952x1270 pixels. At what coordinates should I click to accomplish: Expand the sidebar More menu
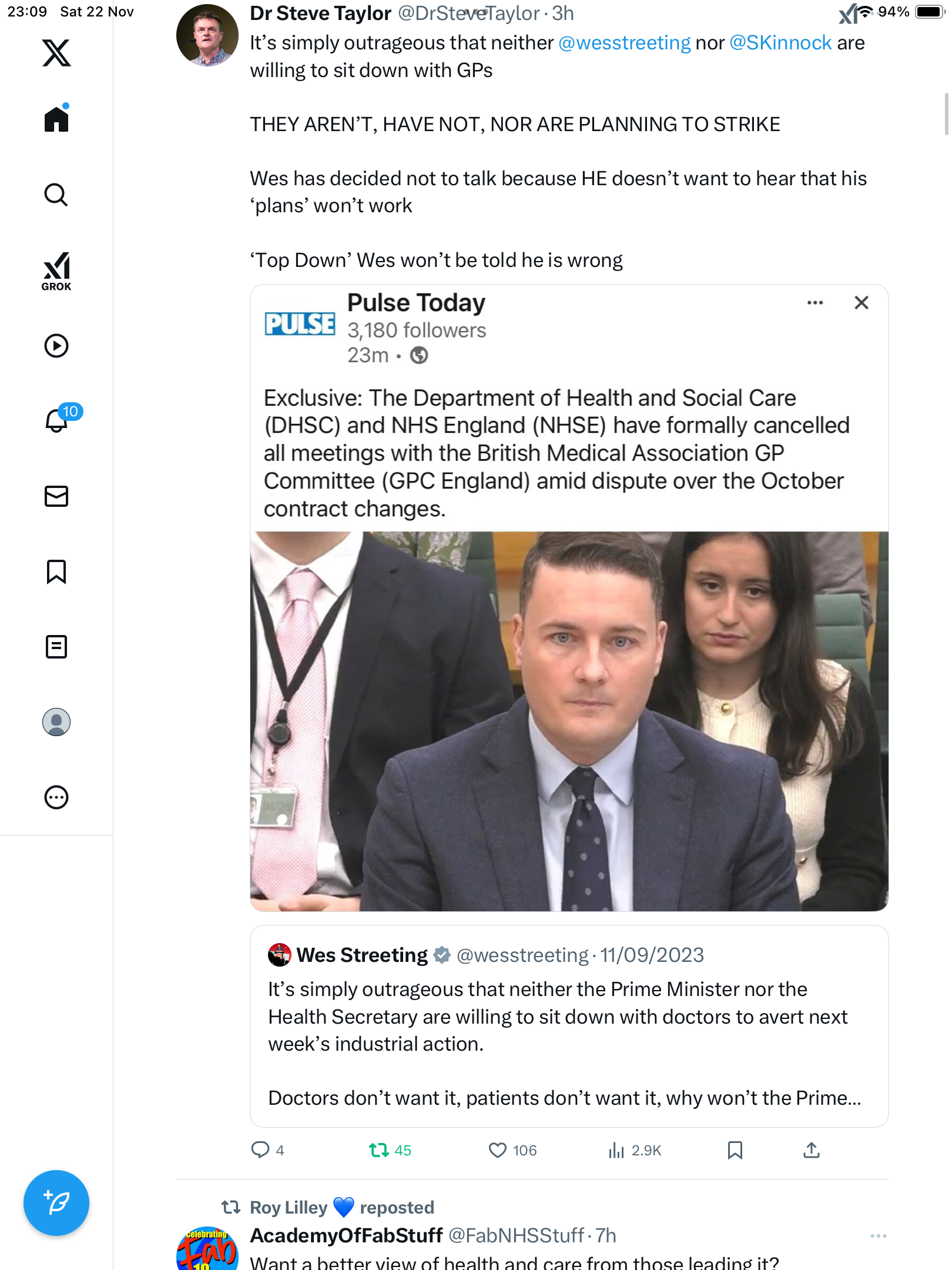pos(56,797)
